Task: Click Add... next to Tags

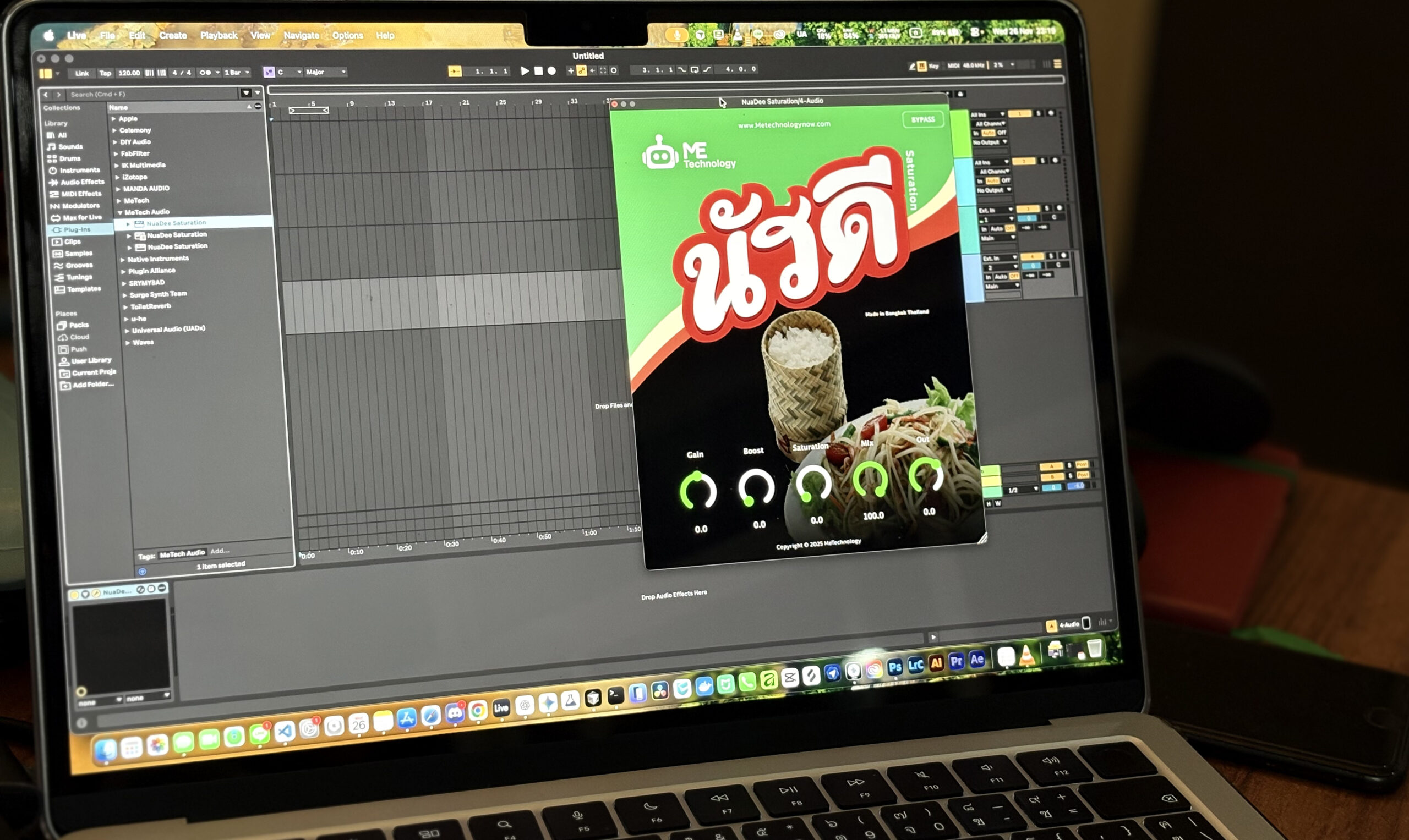Action: (220, 551)
